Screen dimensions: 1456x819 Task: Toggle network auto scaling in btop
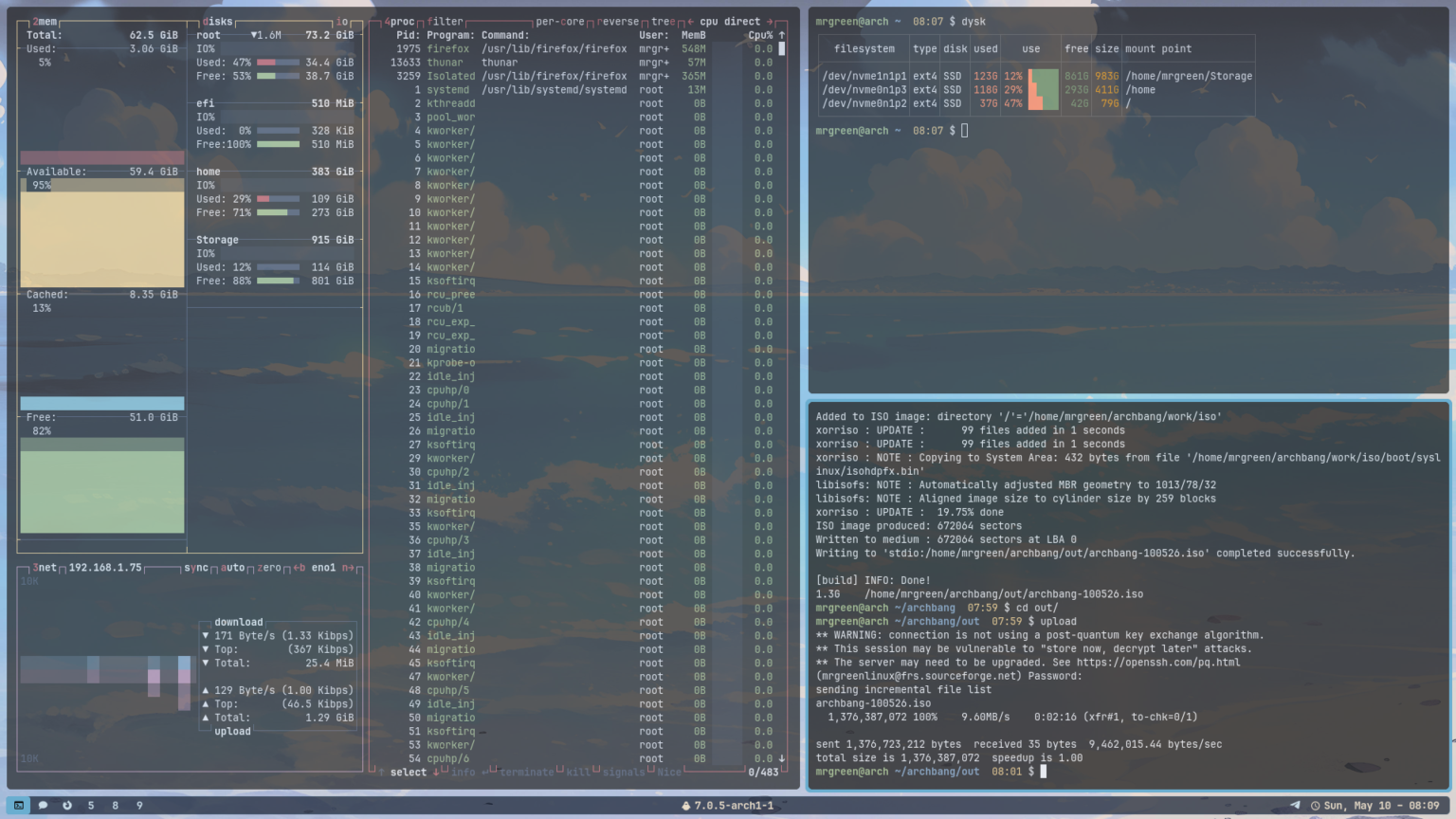[x=233, y=568]
